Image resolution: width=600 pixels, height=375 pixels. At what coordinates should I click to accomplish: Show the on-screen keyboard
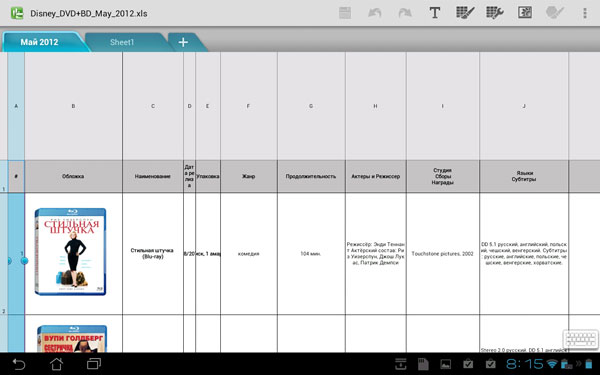[x=580, y=339]
